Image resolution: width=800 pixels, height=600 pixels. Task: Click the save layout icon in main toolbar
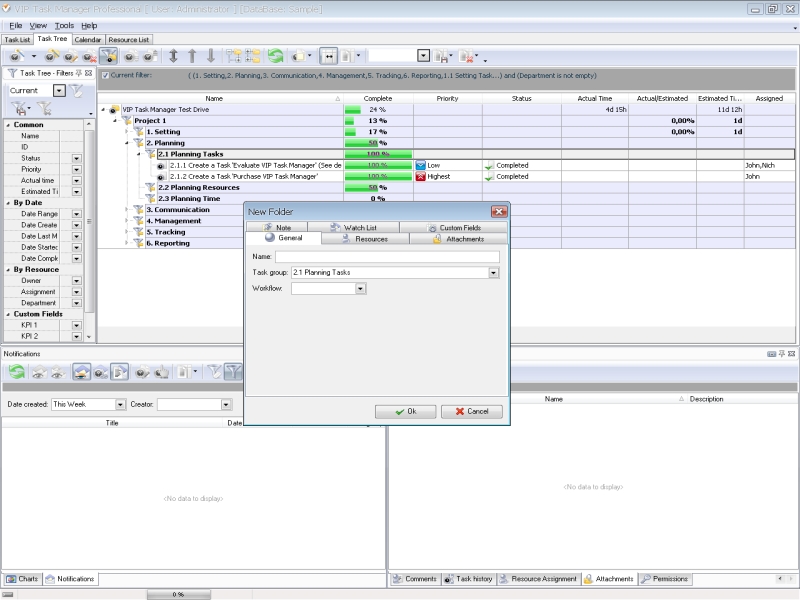[x=441, y=56]
